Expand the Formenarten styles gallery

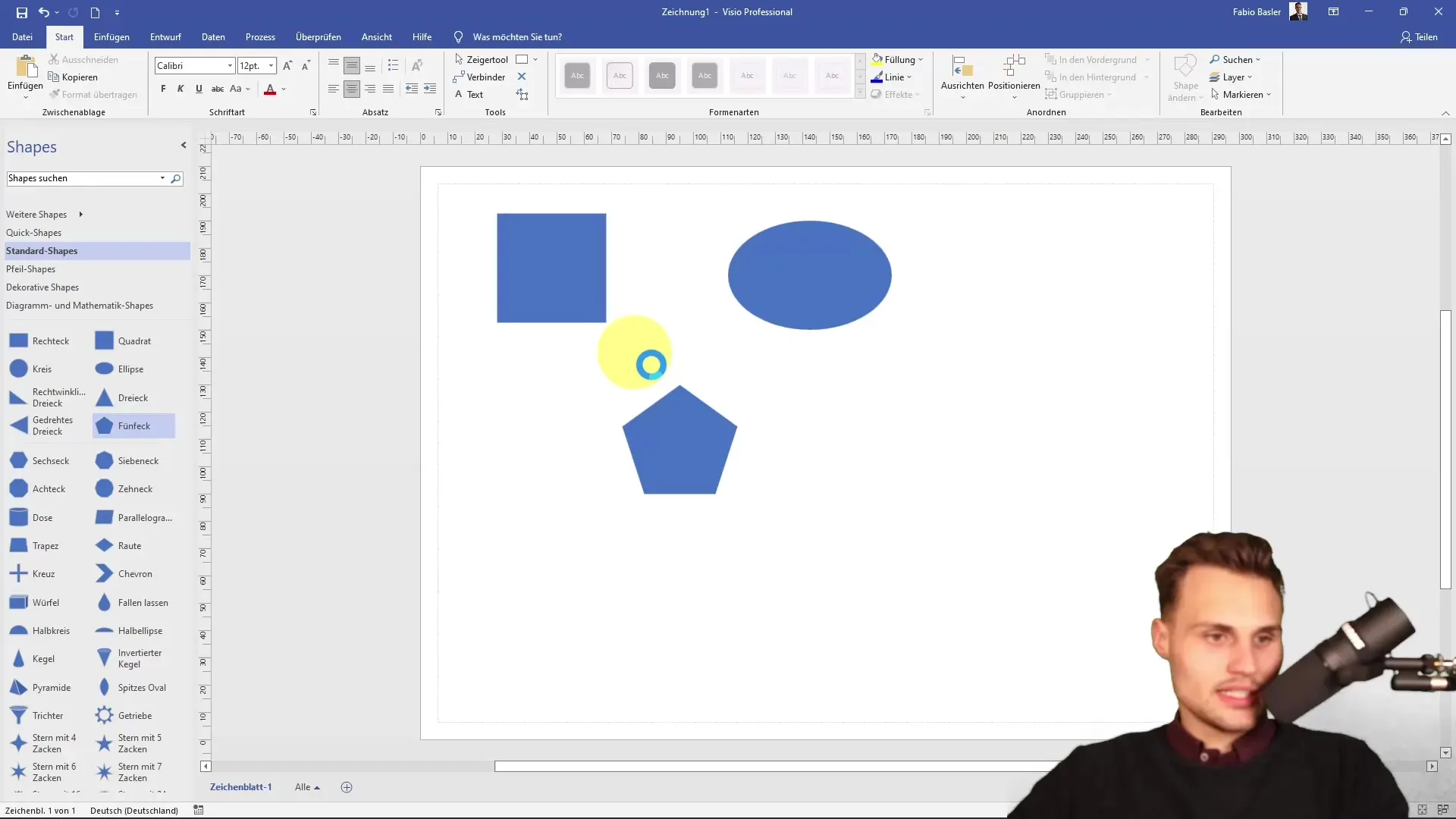pyautogui.click(x=860, y=92)
